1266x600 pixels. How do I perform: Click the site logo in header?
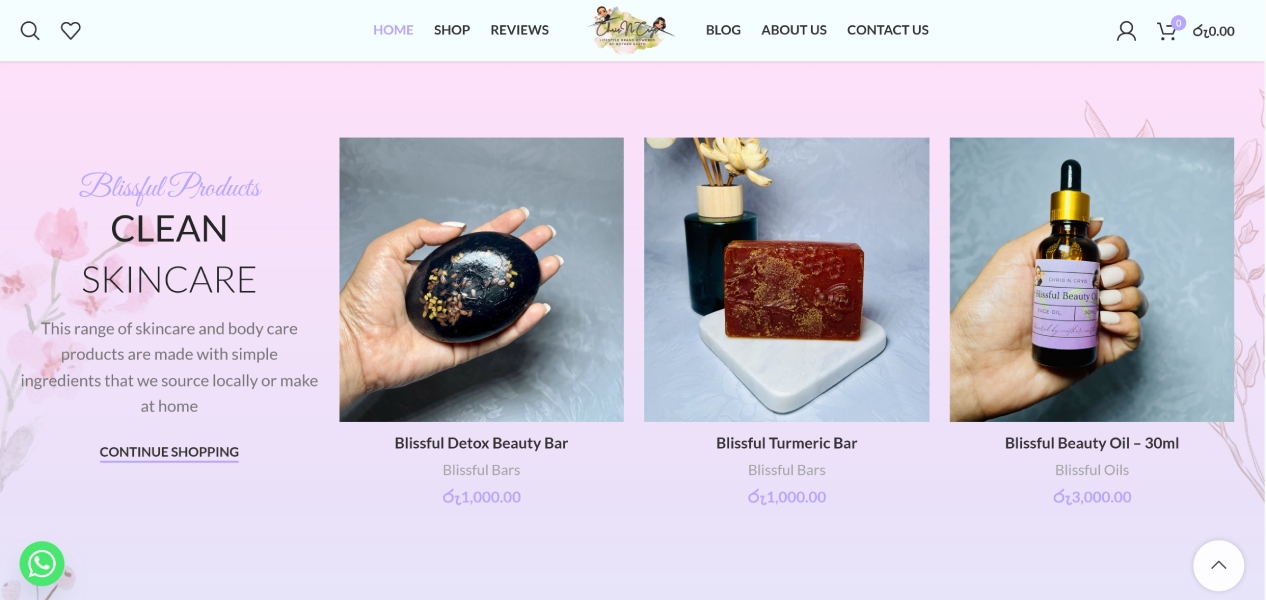[630, 30]
